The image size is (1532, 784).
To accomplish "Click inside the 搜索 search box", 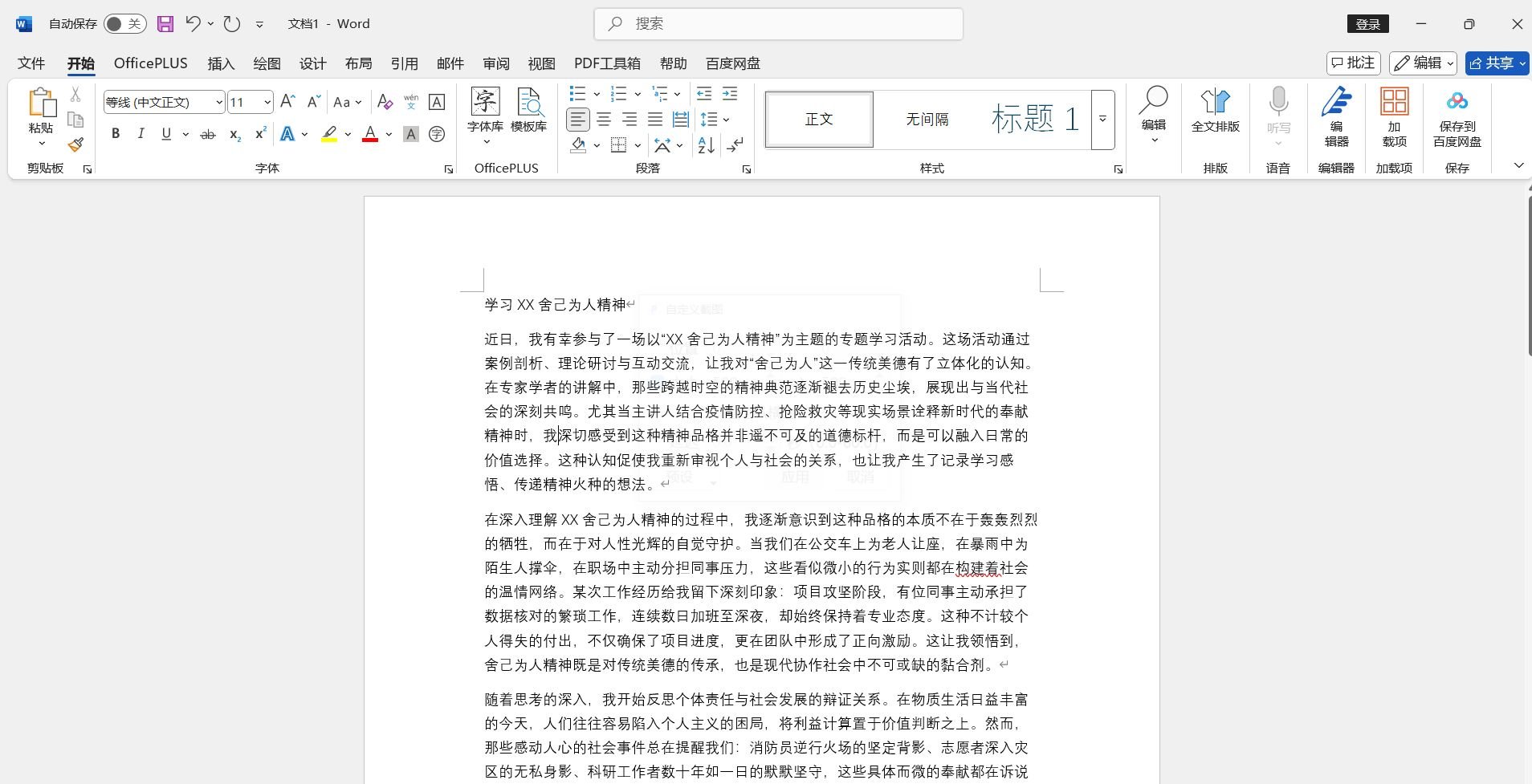I will point(777,23).
